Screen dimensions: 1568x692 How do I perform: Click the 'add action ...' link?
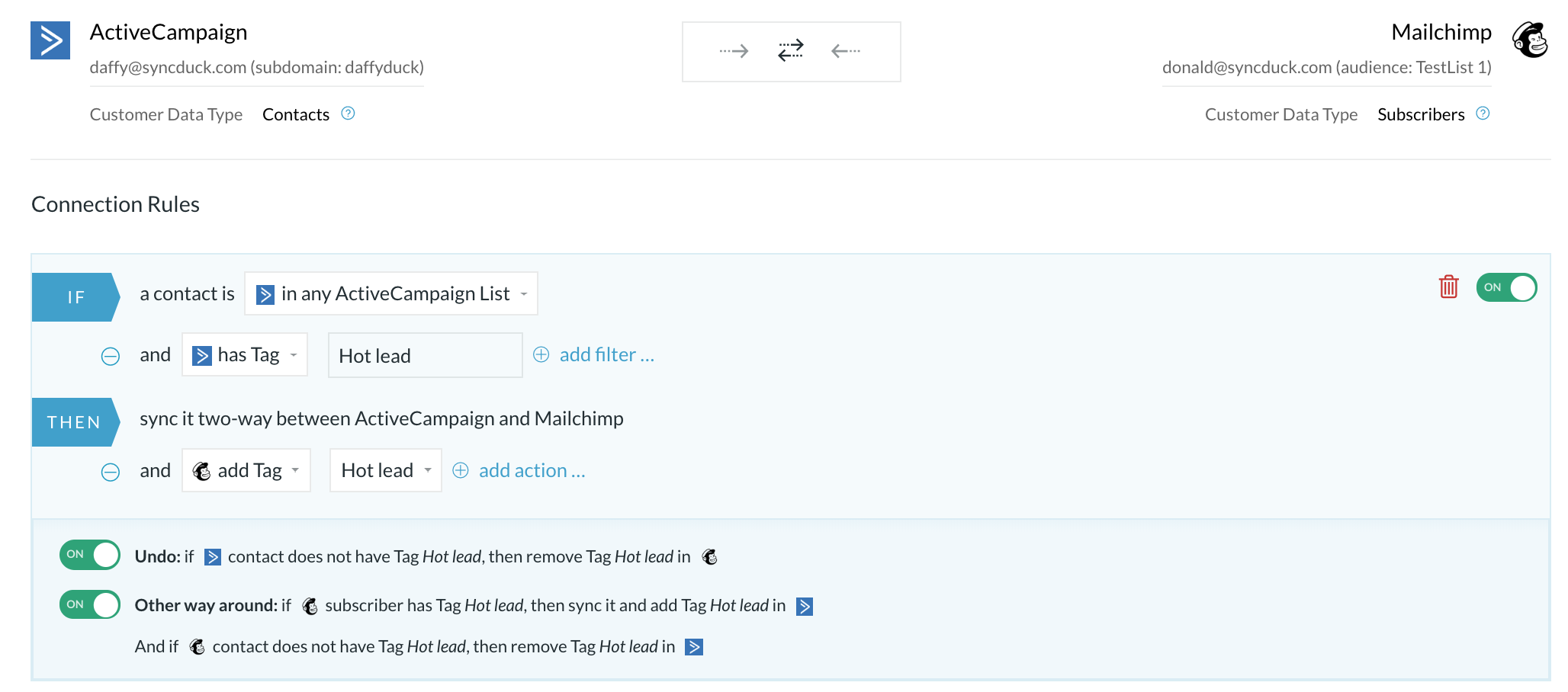click(x=532, y=470)
